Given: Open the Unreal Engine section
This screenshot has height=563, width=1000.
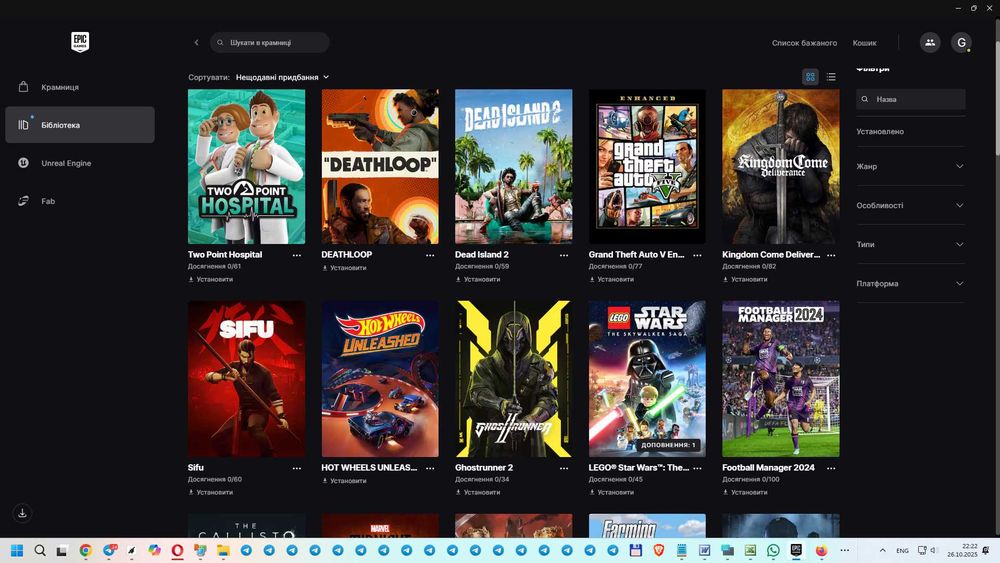Looking at the screenshot, I should click(x=80, y=163).
